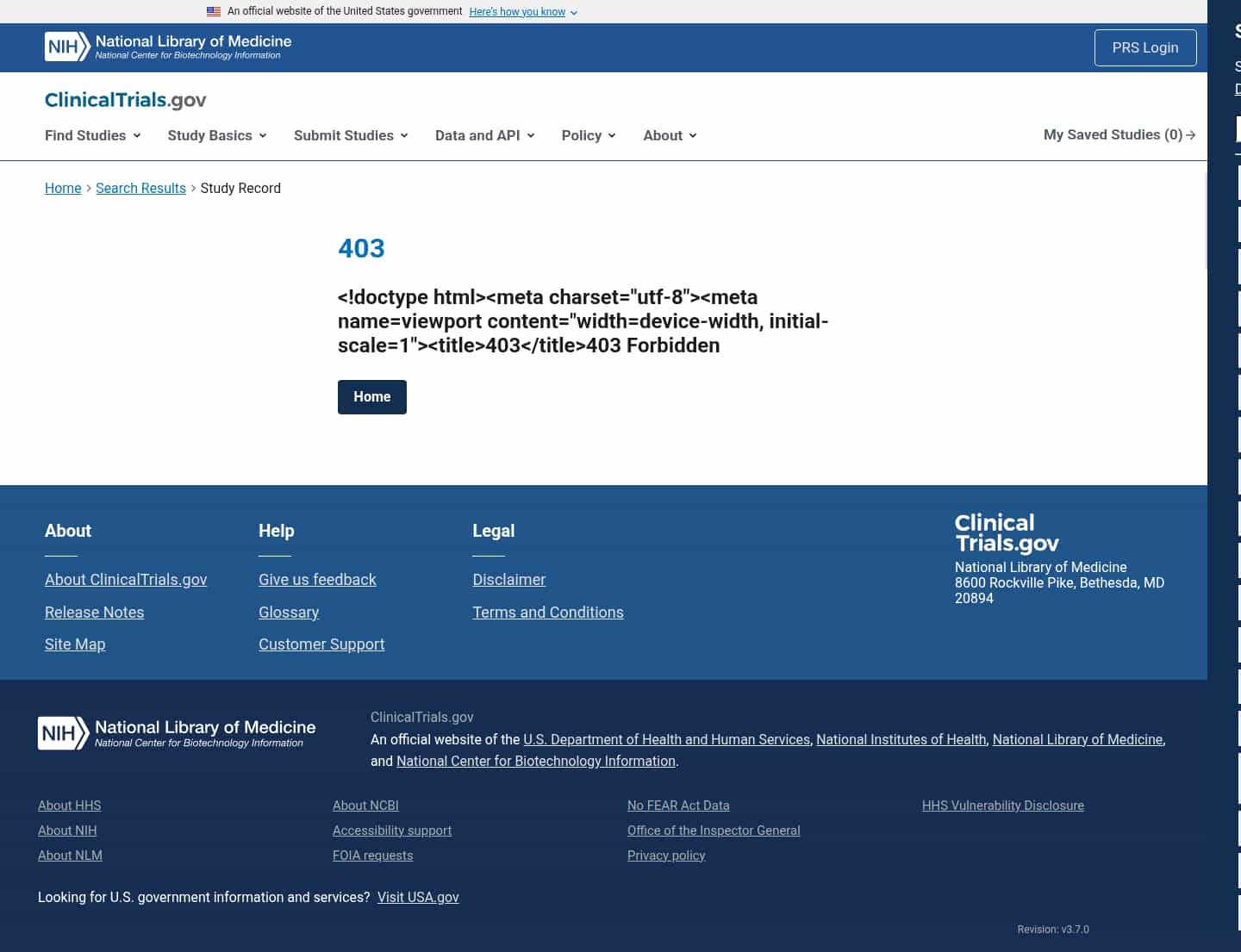The image size is (1241, 952).
Task: Open U.S. Department of Health and Human Services link
Action: tap(667, 739)
